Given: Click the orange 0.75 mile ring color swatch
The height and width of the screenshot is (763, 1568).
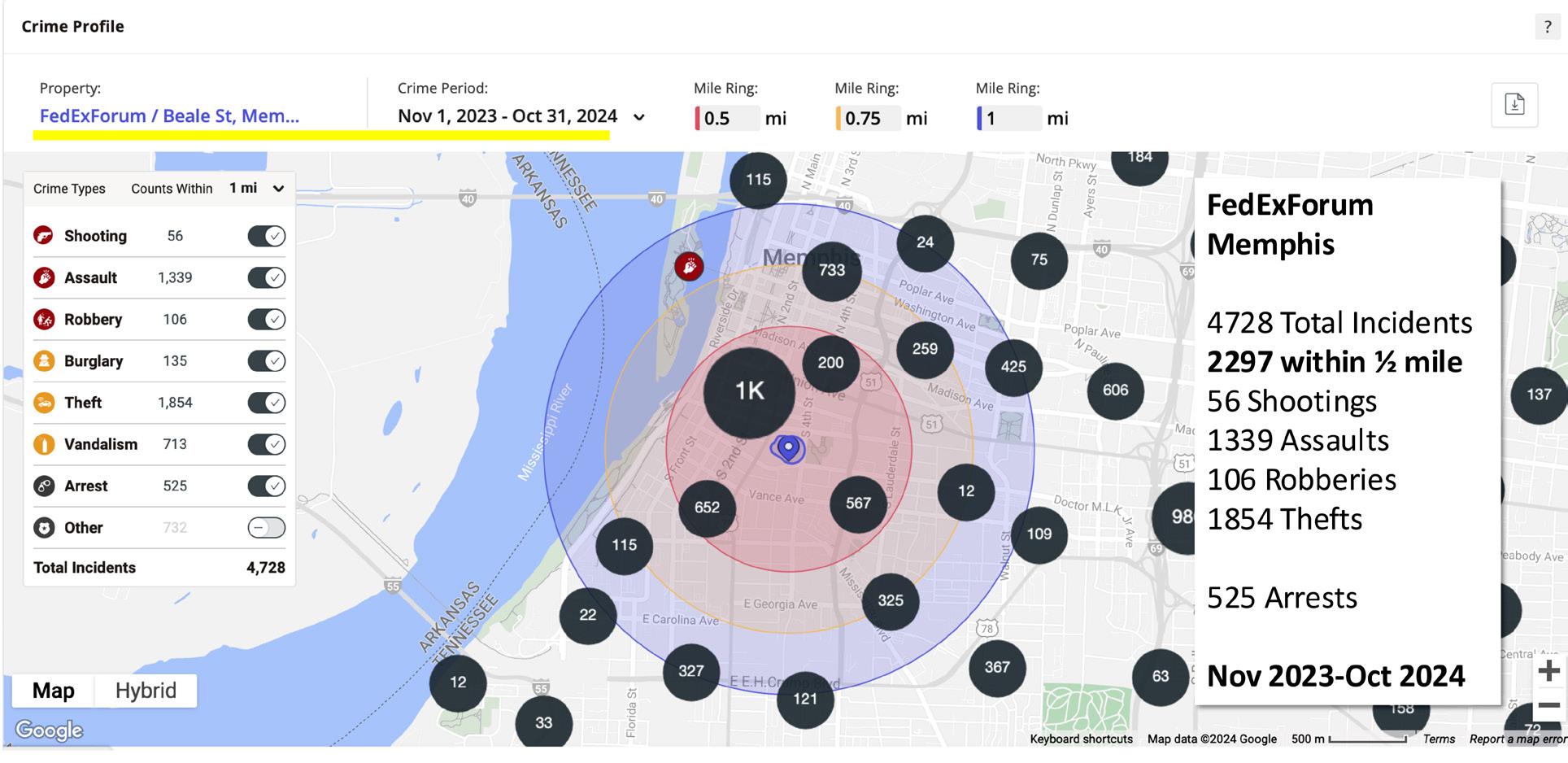Looking at the screenshot, I should click(838, 119).
